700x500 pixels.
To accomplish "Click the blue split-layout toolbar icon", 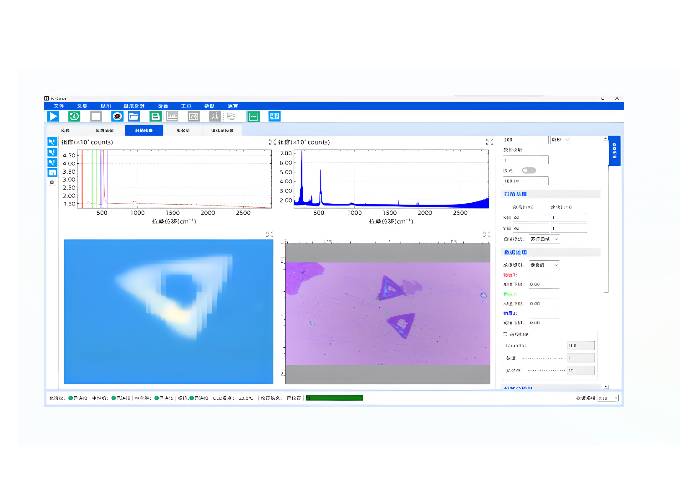I will [274, 117].
